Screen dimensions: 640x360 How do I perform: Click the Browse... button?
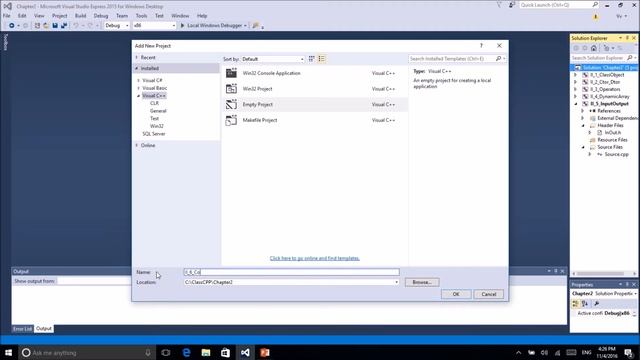coord(422,282)
